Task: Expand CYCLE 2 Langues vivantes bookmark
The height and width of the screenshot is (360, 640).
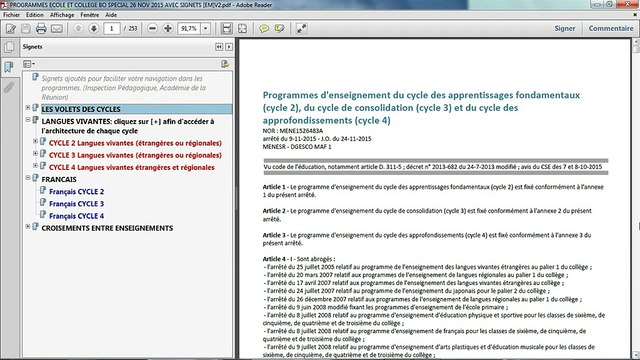Action: [x=36, y=141]
